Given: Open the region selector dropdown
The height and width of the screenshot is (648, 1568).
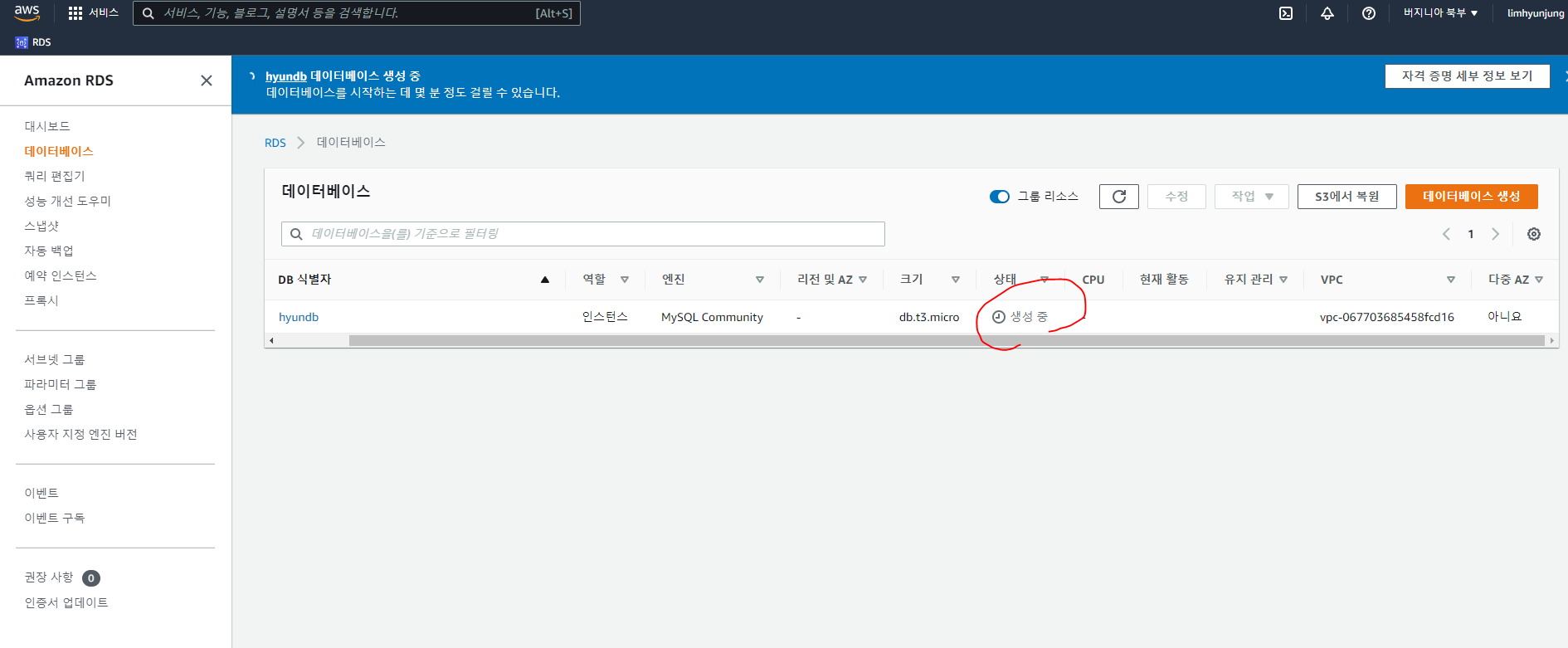Looking at the screenshot, I should pos(1440,13).
